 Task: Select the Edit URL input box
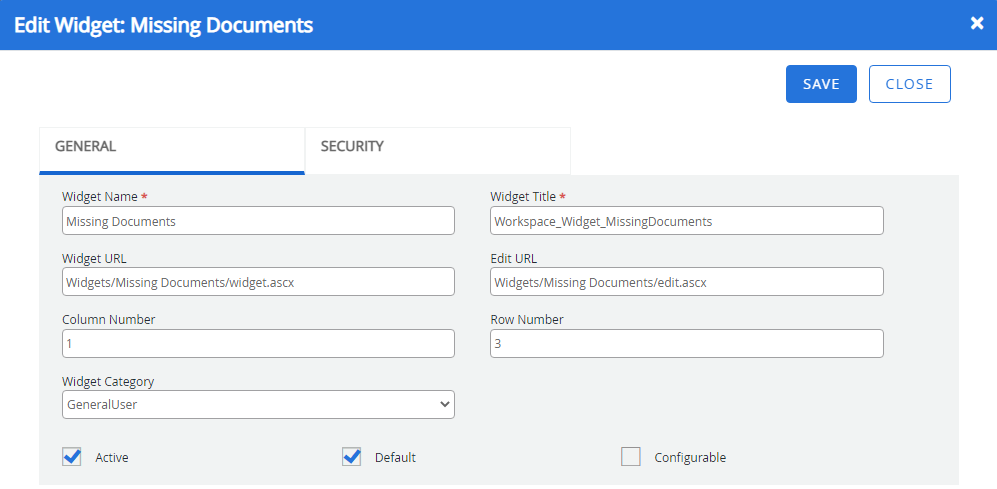click(686, 282)
